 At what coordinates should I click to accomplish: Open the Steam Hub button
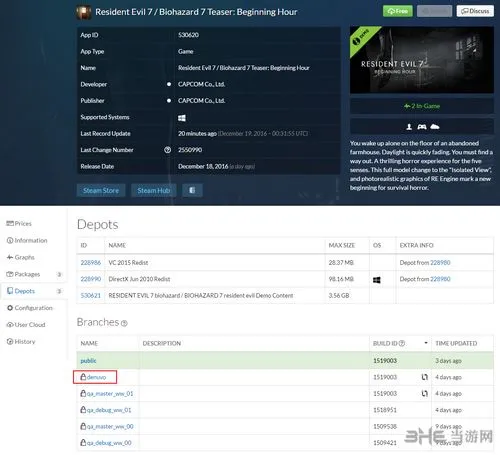[154, 190]
